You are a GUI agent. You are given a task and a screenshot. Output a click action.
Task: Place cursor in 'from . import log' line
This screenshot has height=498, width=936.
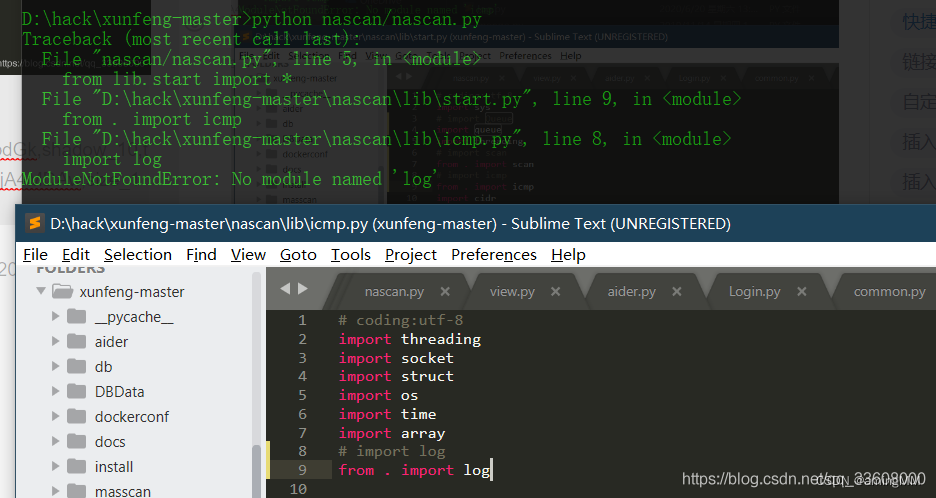(414, 471)
